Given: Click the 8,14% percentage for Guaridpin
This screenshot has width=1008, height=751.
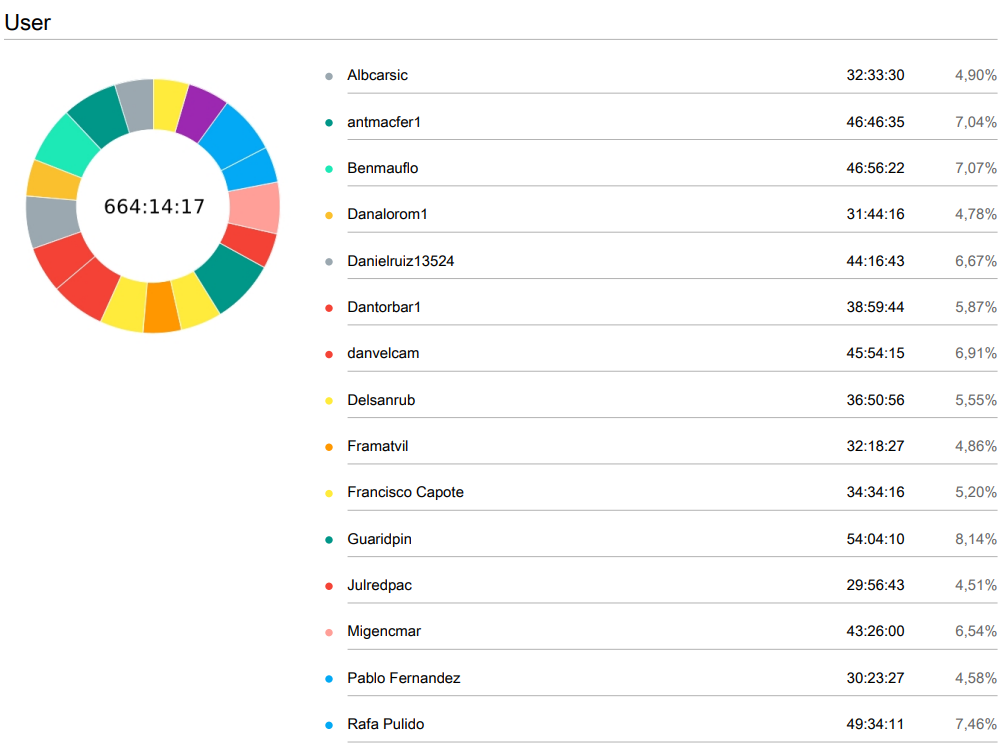Looking at the screenshot, I should [x=975, y=539].
